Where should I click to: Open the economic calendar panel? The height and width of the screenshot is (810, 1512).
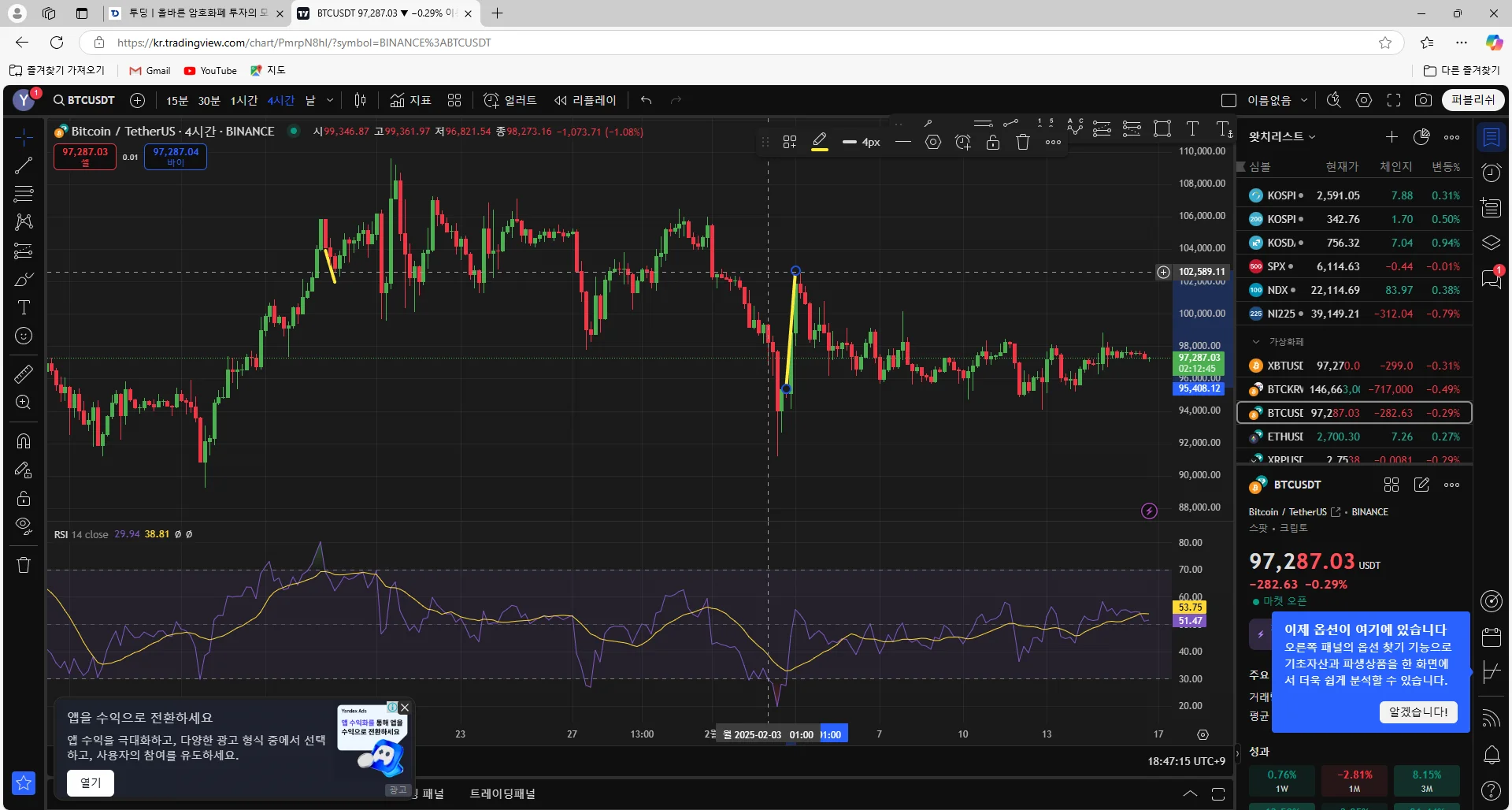(1492, 637)
